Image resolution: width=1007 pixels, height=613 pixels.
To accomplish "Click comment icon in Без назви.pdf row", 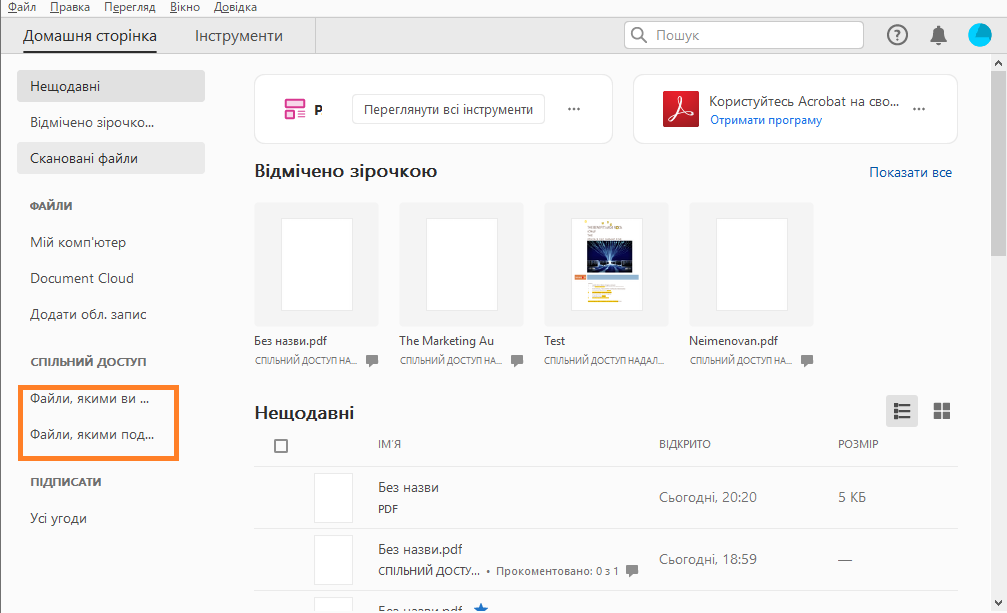I will pos(632,571).
